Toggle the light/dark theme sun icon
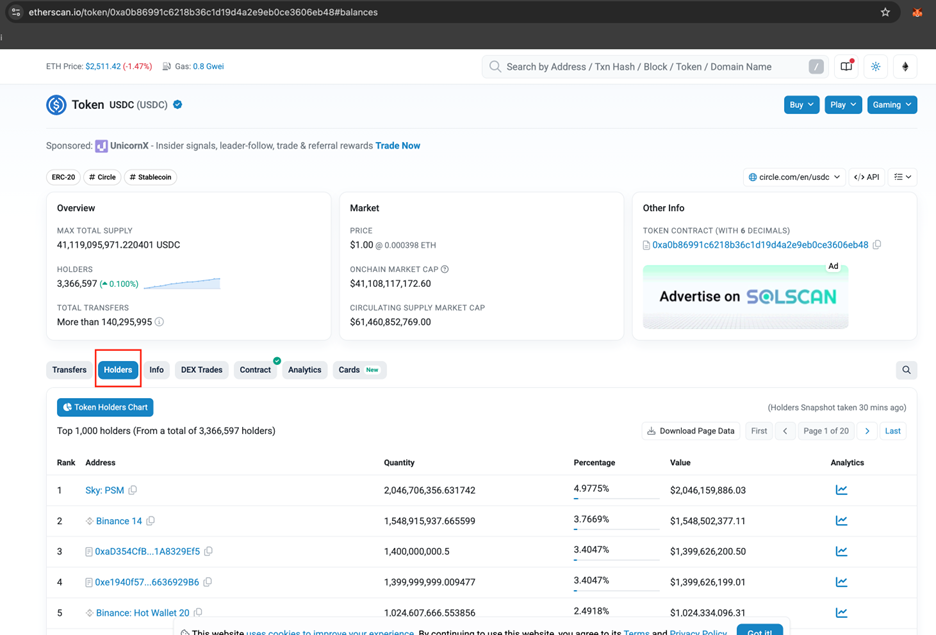 click(876, 66)
